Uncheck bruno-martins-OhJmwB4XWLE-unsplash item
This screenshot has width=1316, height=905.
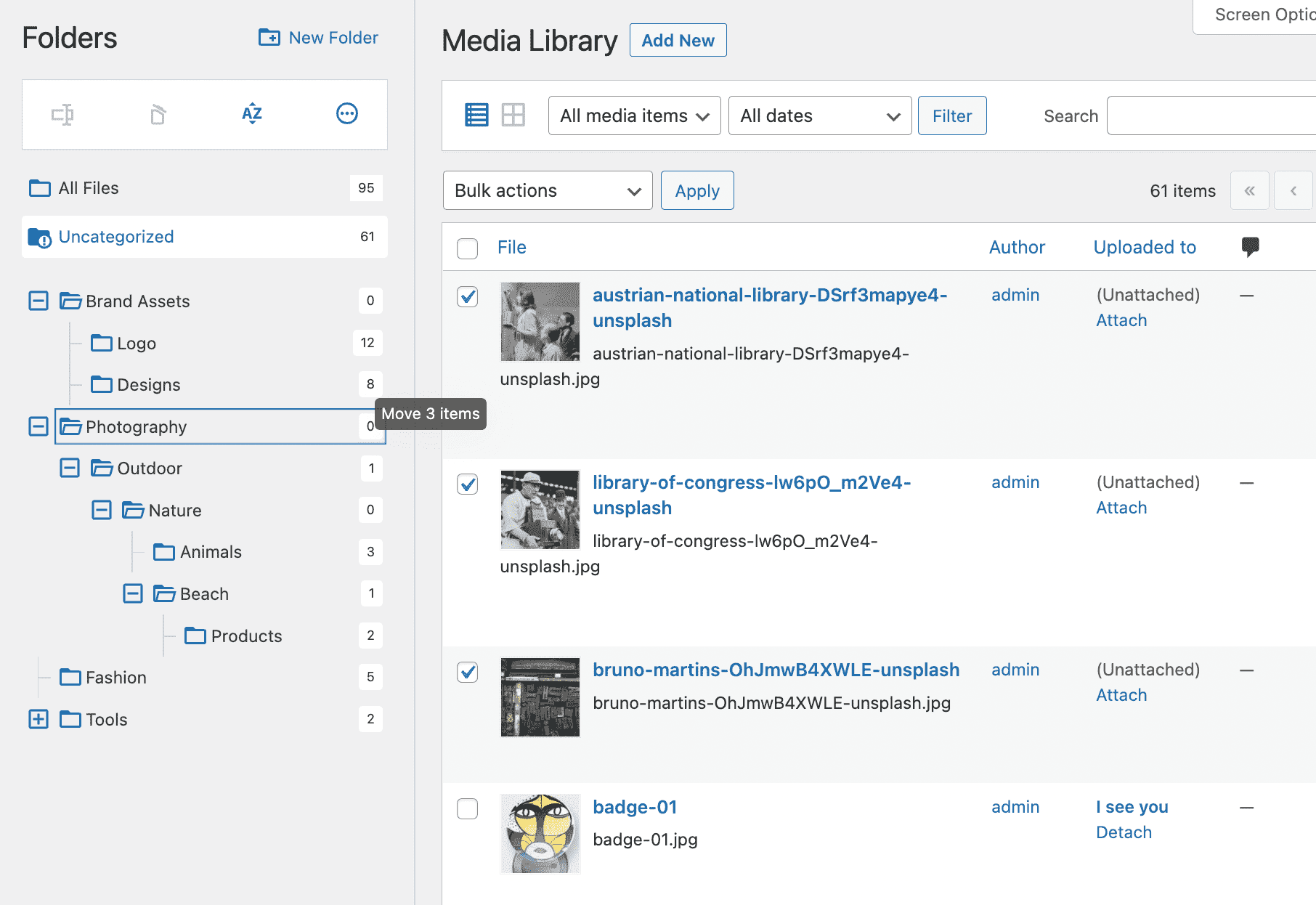coord(467,672)
